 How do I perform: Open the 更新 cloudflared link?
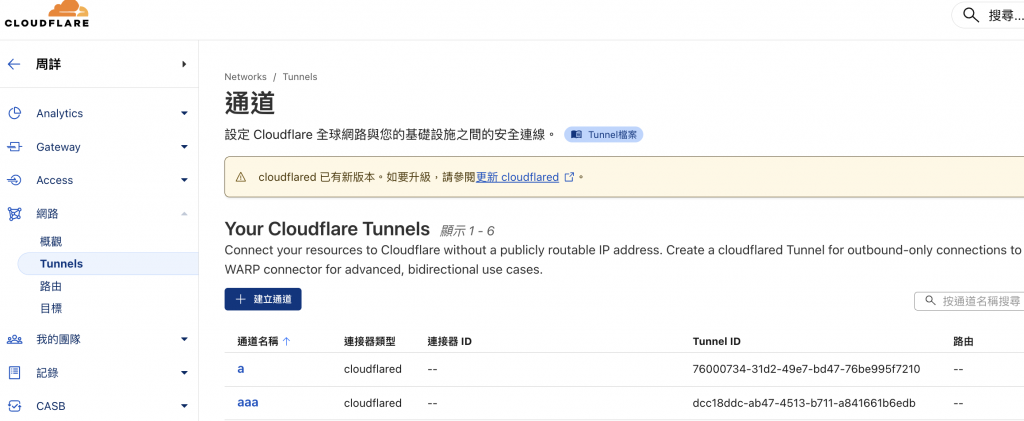517,177
